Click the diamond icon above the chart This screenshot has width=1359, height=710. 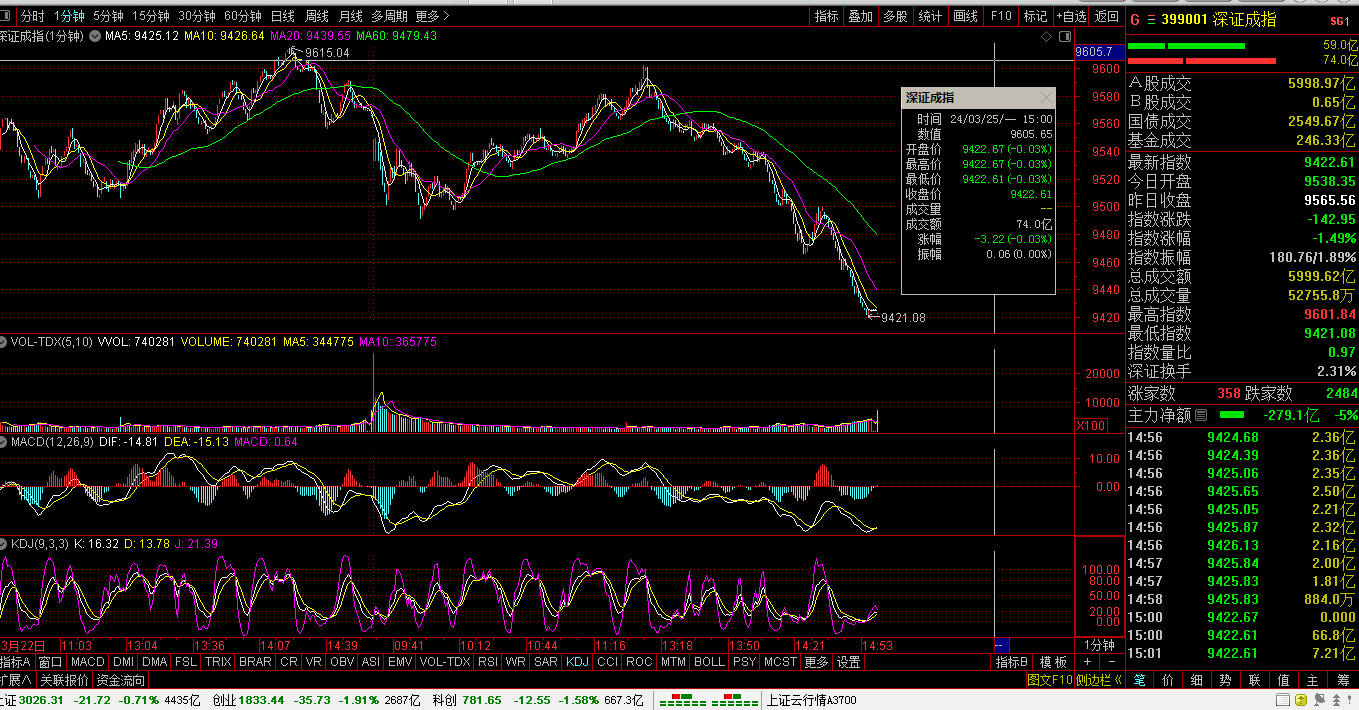pyautogui.click(x=1046, y=36)
